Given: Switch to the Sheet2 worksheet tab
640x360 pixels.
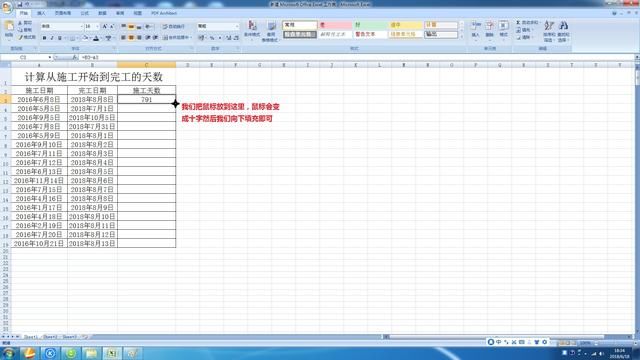Looking at the screenshot, I should (50, 337).
